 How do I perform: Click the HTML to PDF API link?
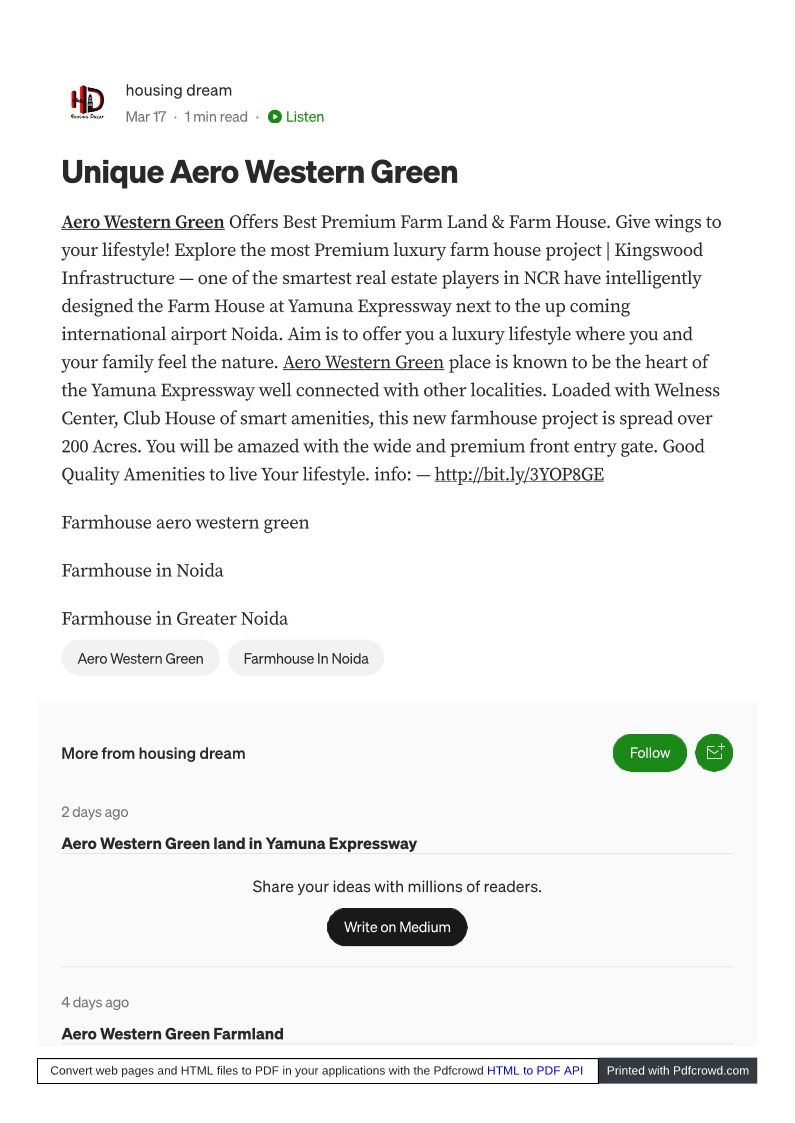point(534,1070)
